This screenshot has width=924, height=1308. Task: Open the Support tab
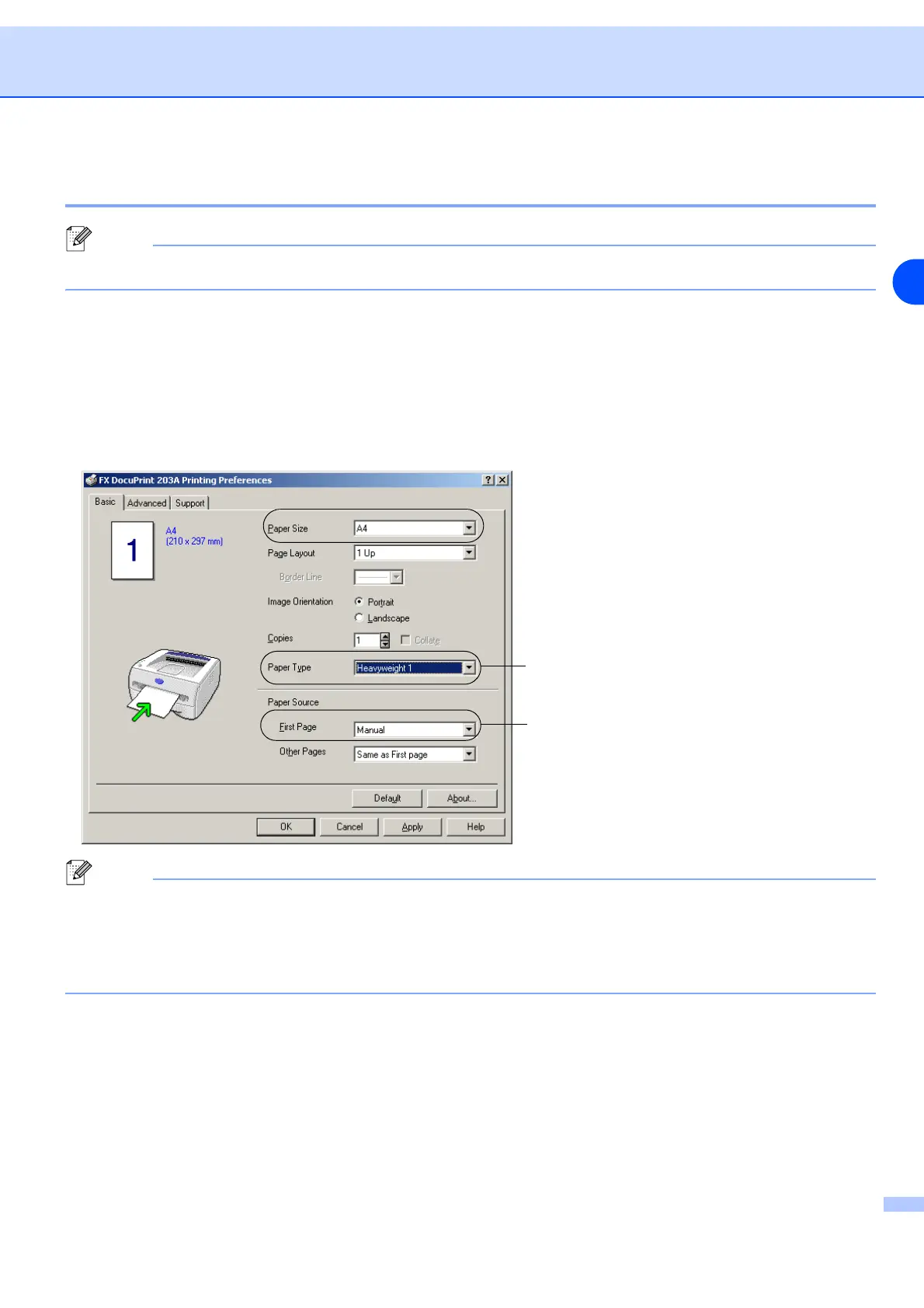[x=190, y=503]
